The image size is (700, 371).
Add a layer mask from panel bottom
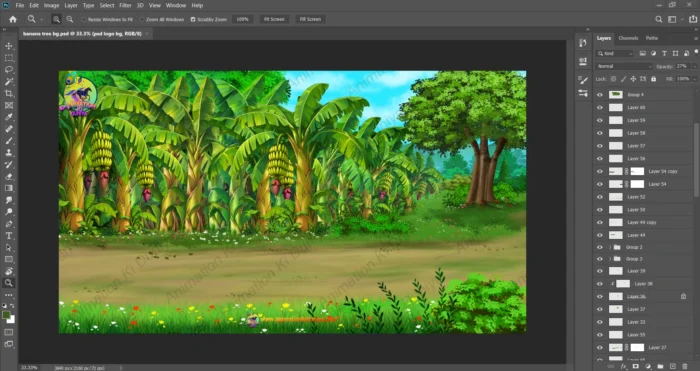(636, 367)
